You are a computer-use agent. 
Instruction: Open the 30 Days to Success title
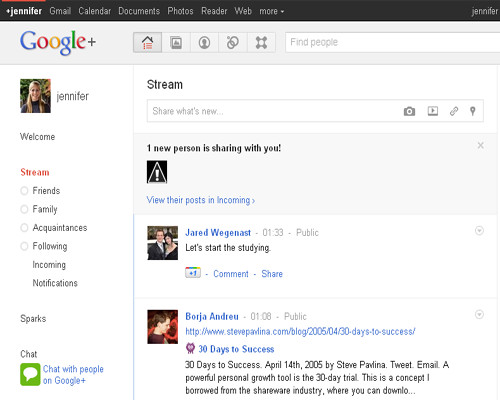[x=236, y=349]
